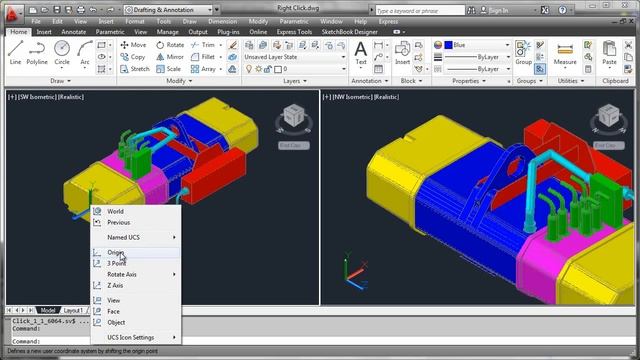Open UCS Icon Settings submenu
Image resolution: width=640 pixels, height=360 pixels.
point(136,338)
